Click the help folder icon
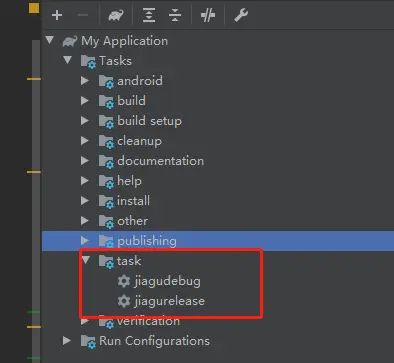The height and width of the screenshot is (363, 394). 106,182
